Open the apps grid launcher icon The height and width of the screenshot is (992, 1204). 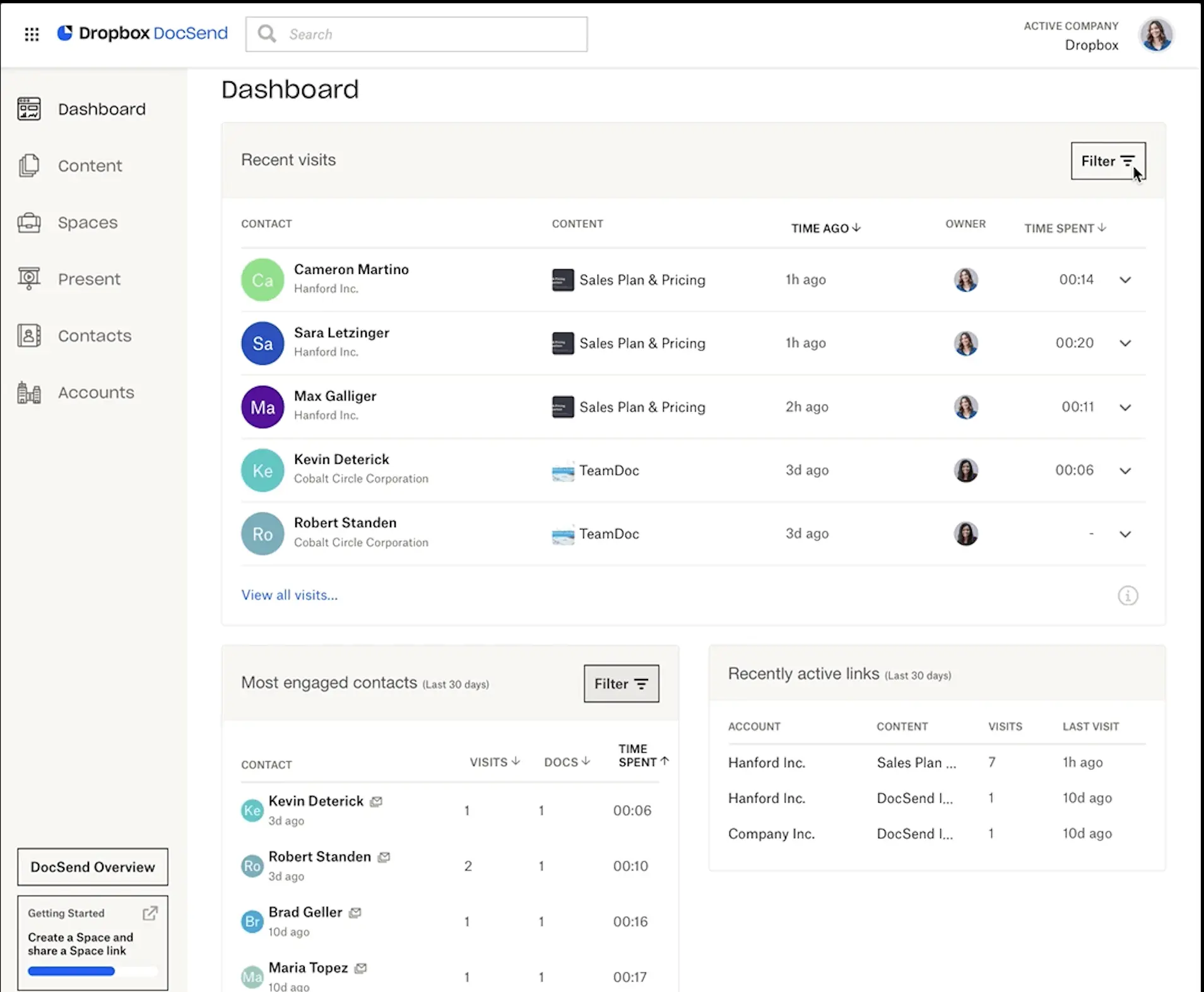[x=32, y=34]
